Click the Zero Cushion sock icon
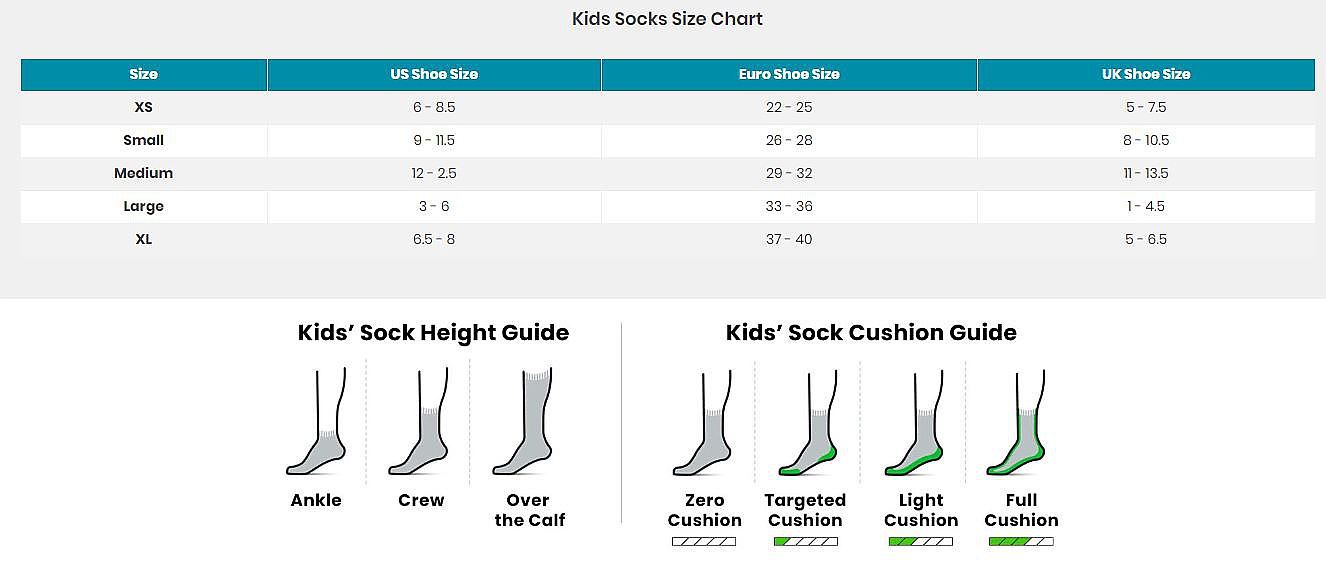This screenshot has height=571, width=1326. (x=704, y=424)
